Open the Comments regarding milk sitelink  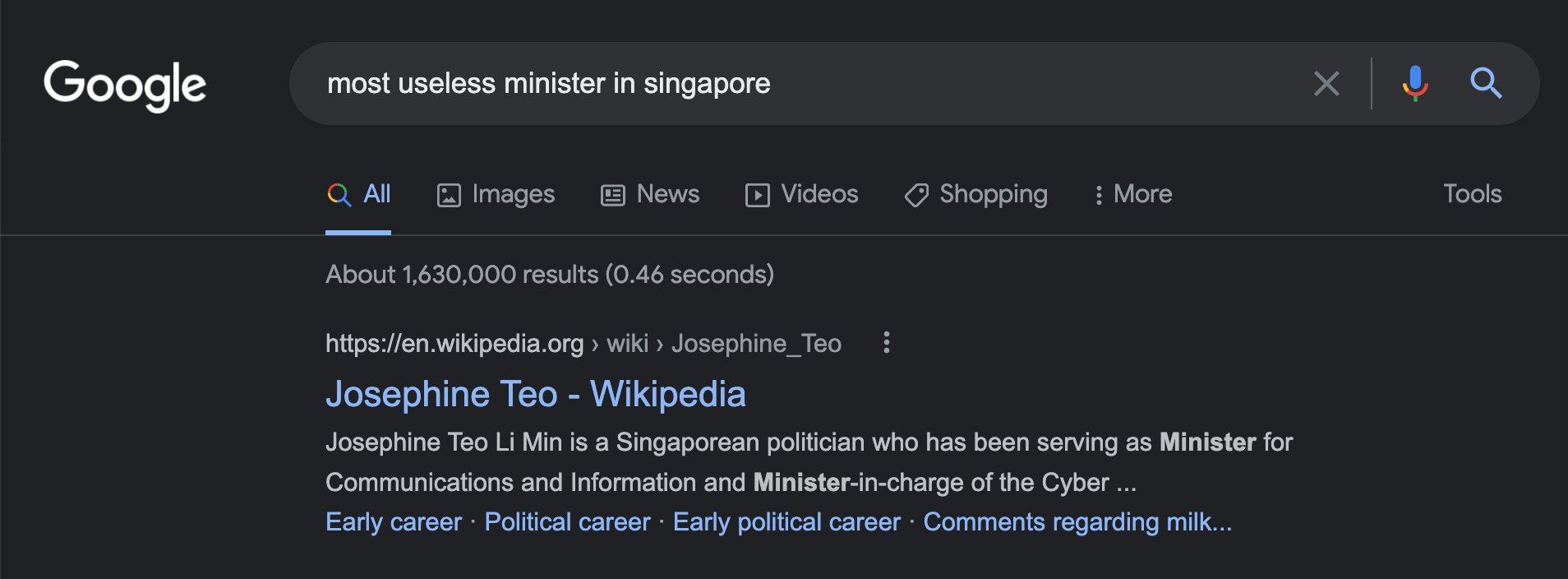(1077, 521)
